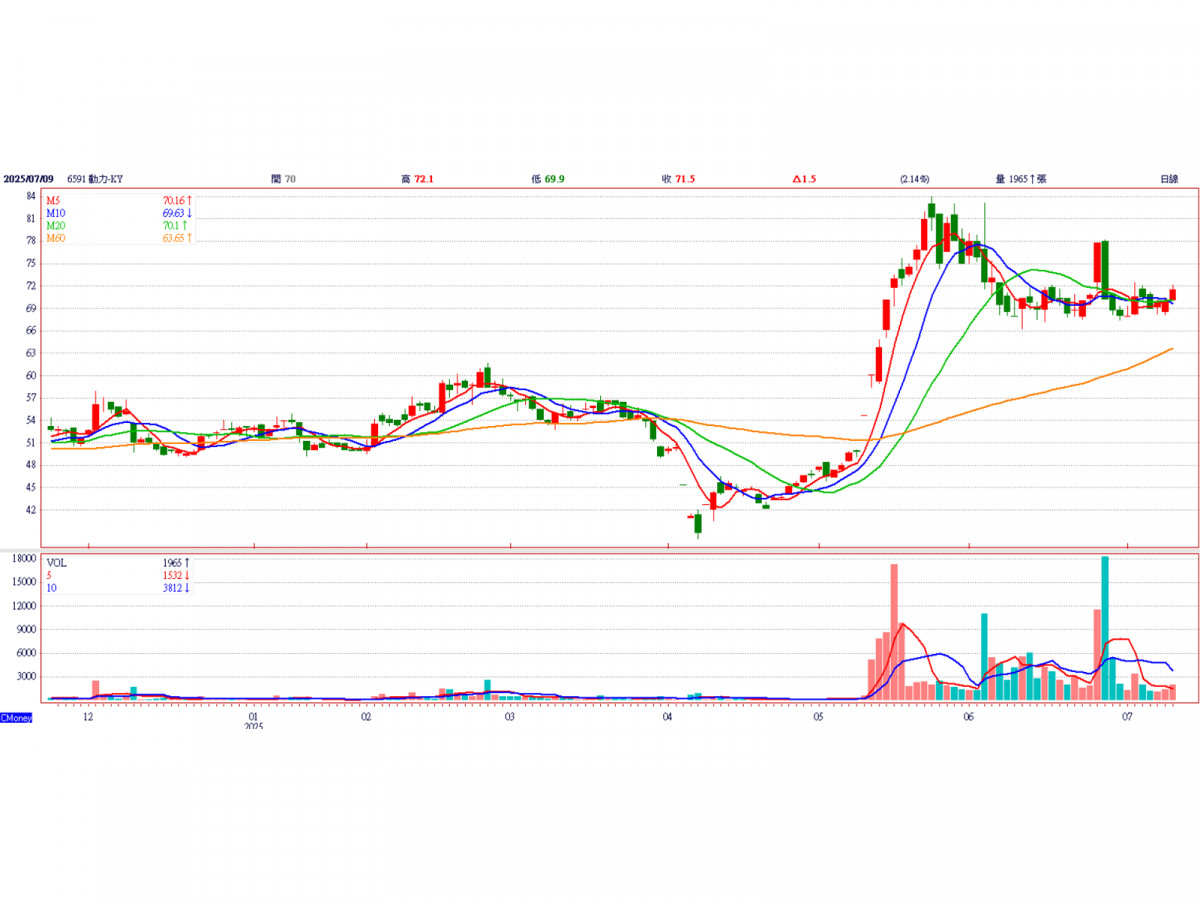The height and width of the screenshot is (900, 1200).
Task: Click the opening price 開 70 field
Action: pos(283,179)
